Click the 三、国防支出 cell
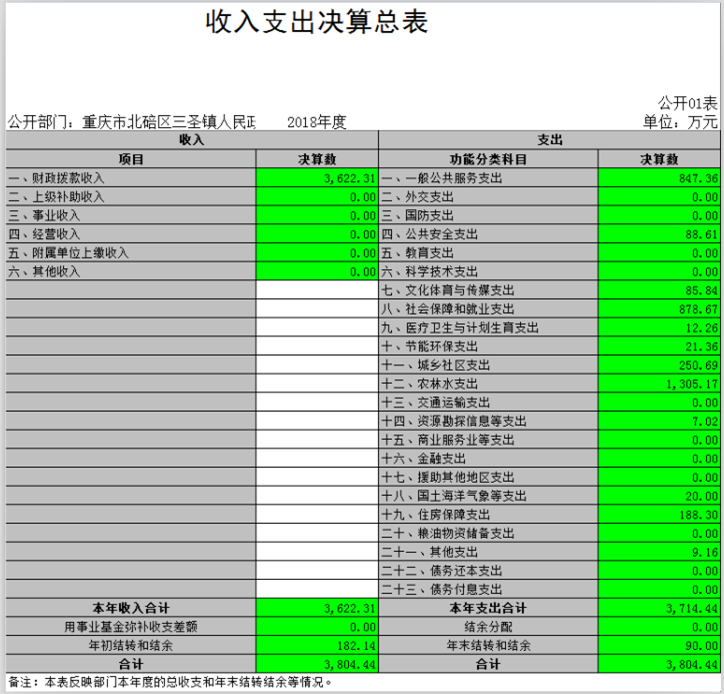The image size is (724, 694). [488, 215]
